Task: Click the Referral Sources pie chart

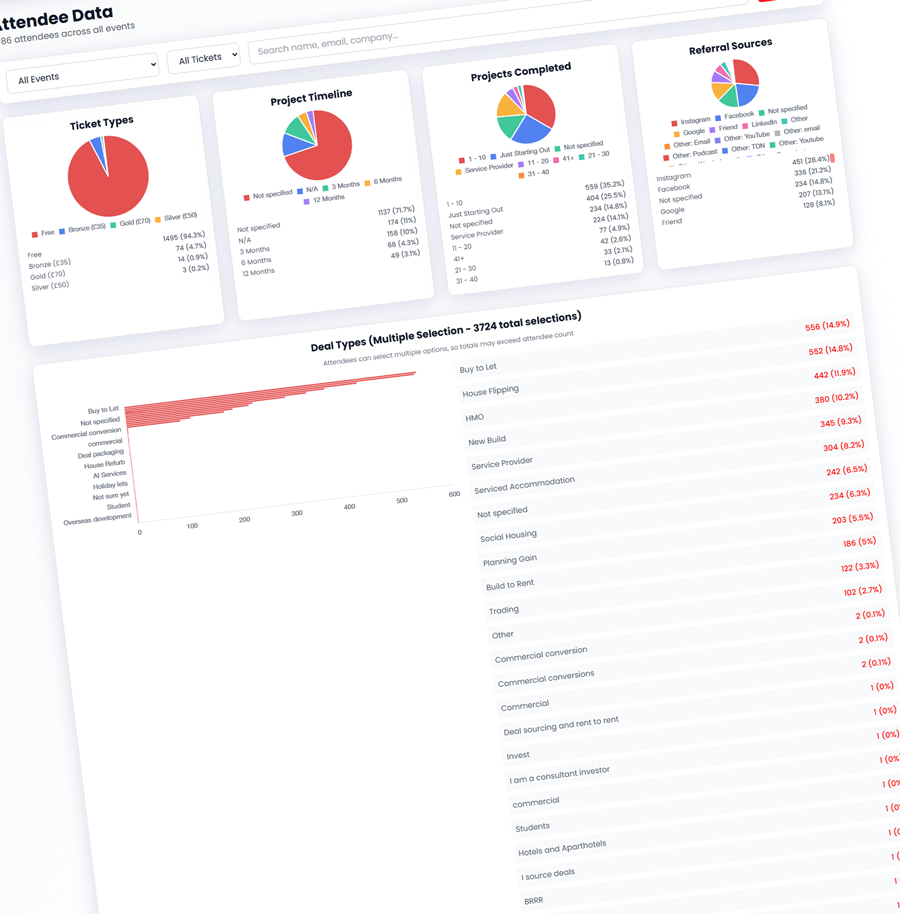Action: click(x=735, y=82)
